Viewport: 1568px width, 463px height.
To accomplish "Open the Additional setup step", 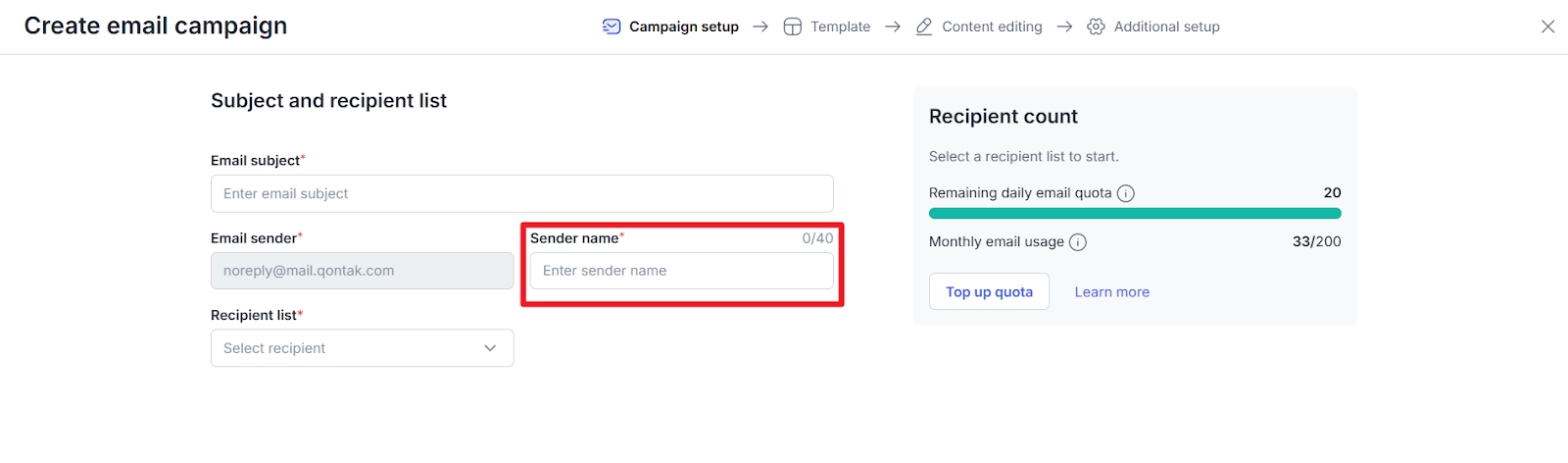I will click(1166, 26).
